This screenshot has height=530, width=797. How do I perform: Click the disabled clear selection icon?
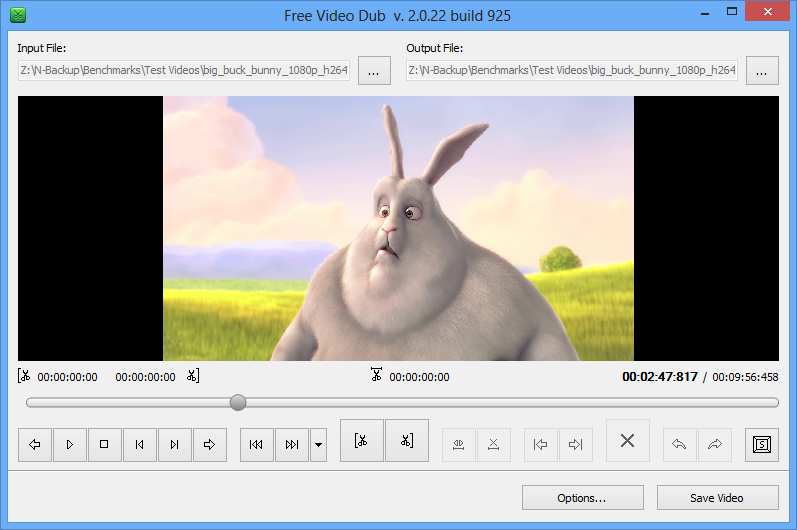tap(494, 445)
